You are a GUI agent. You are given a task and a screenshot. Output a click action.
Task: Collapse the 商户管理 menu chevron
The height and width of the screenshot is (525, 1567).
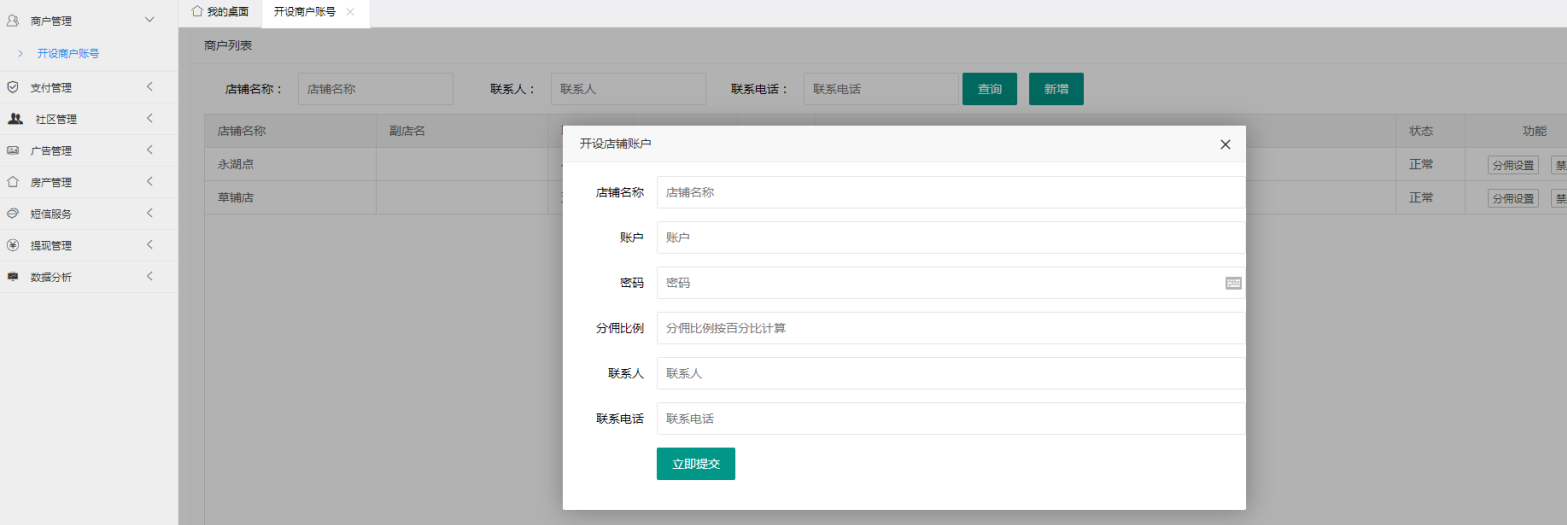tap(150, 20)
